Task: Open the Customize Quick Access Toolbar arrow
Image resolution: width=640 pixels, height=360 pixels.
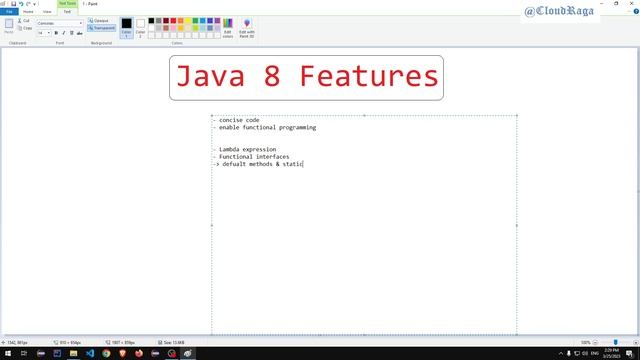Action: (35, 4)
